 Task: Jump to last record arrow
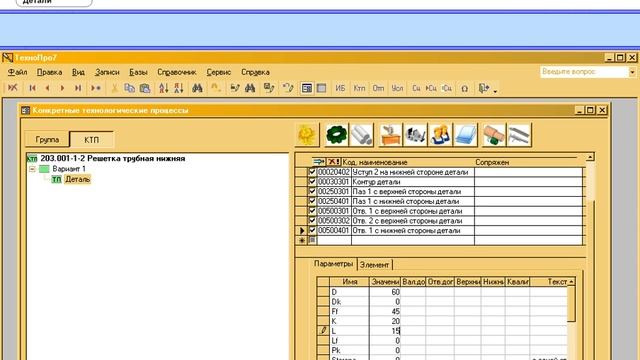click(78, 88)
